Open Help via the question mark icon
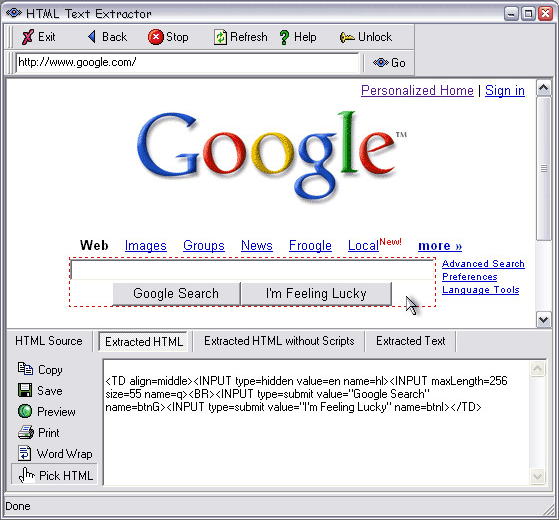Screen dimensions: 559x520 pyautogui.click(x=284, y=37)
